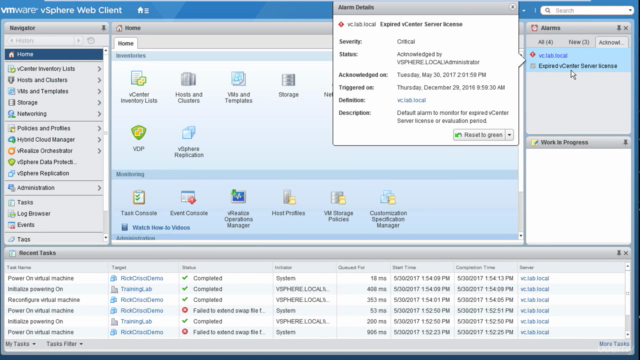Viewport: 640px width, 360px height.
Task: Sort by the Completion Time column header
Action: pyautogui.click(x=485, y=267)
